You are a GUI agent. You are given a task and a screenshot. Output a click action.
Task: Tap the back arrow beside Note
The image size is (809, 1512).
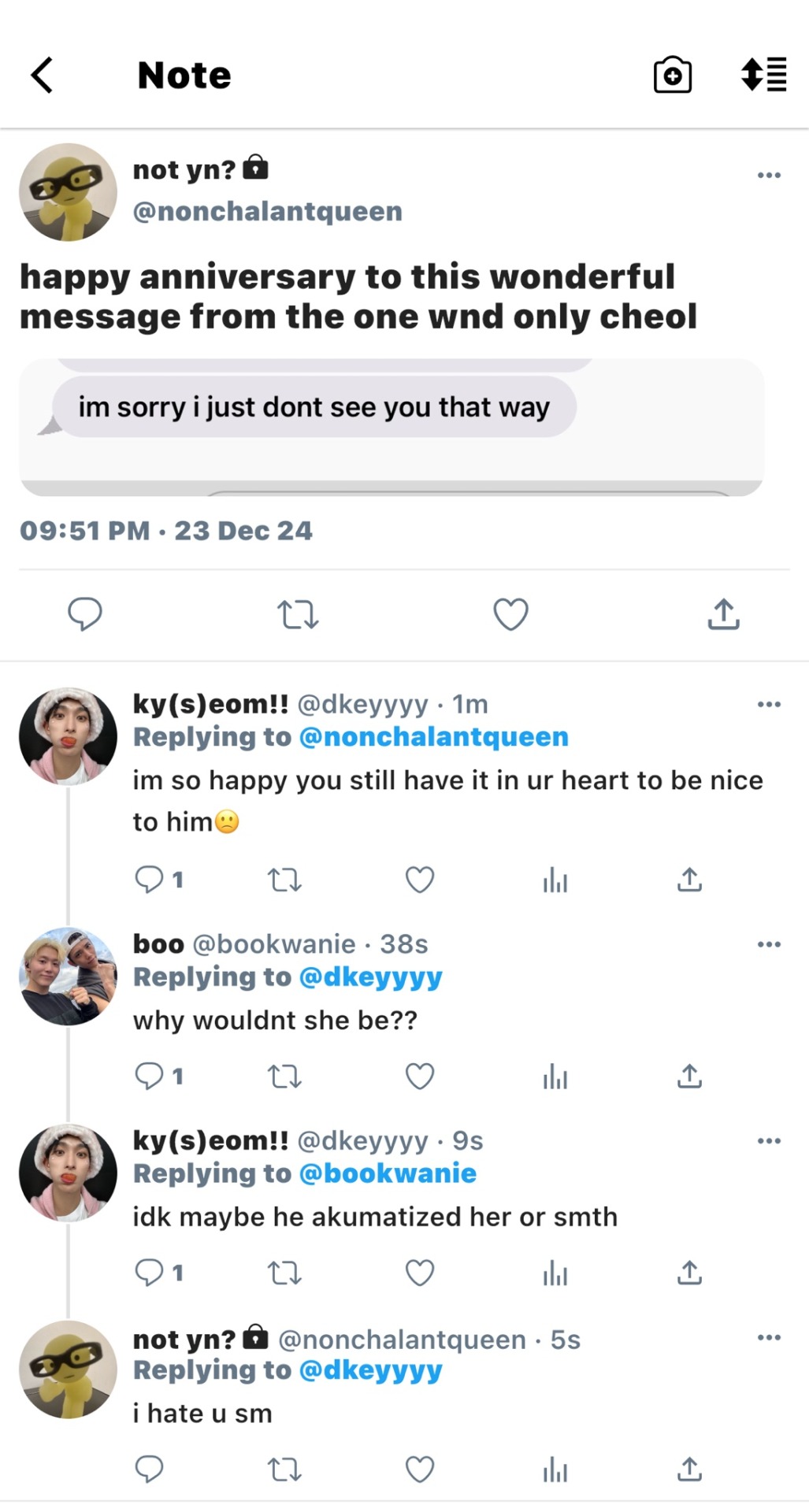pos(43,76)
